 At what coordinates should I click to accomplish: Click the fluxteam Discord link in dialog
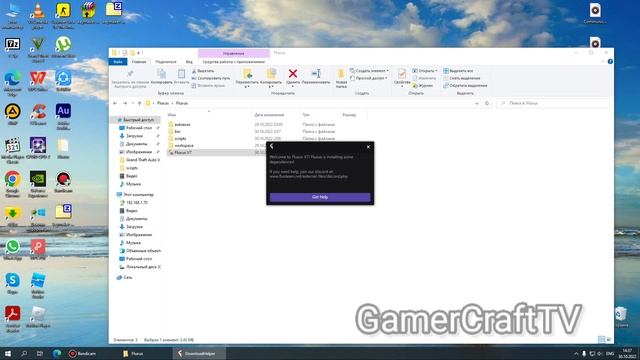click(x=309, y=177)
